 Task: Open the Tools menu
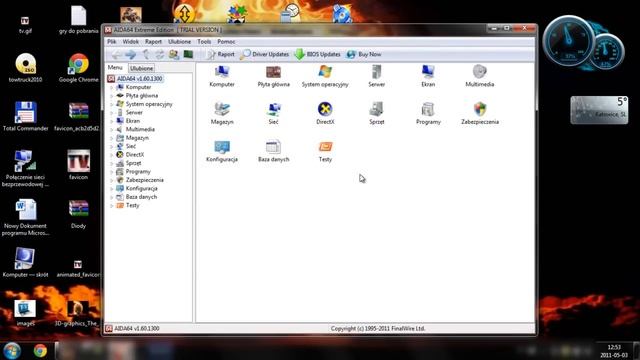[204, 42]
